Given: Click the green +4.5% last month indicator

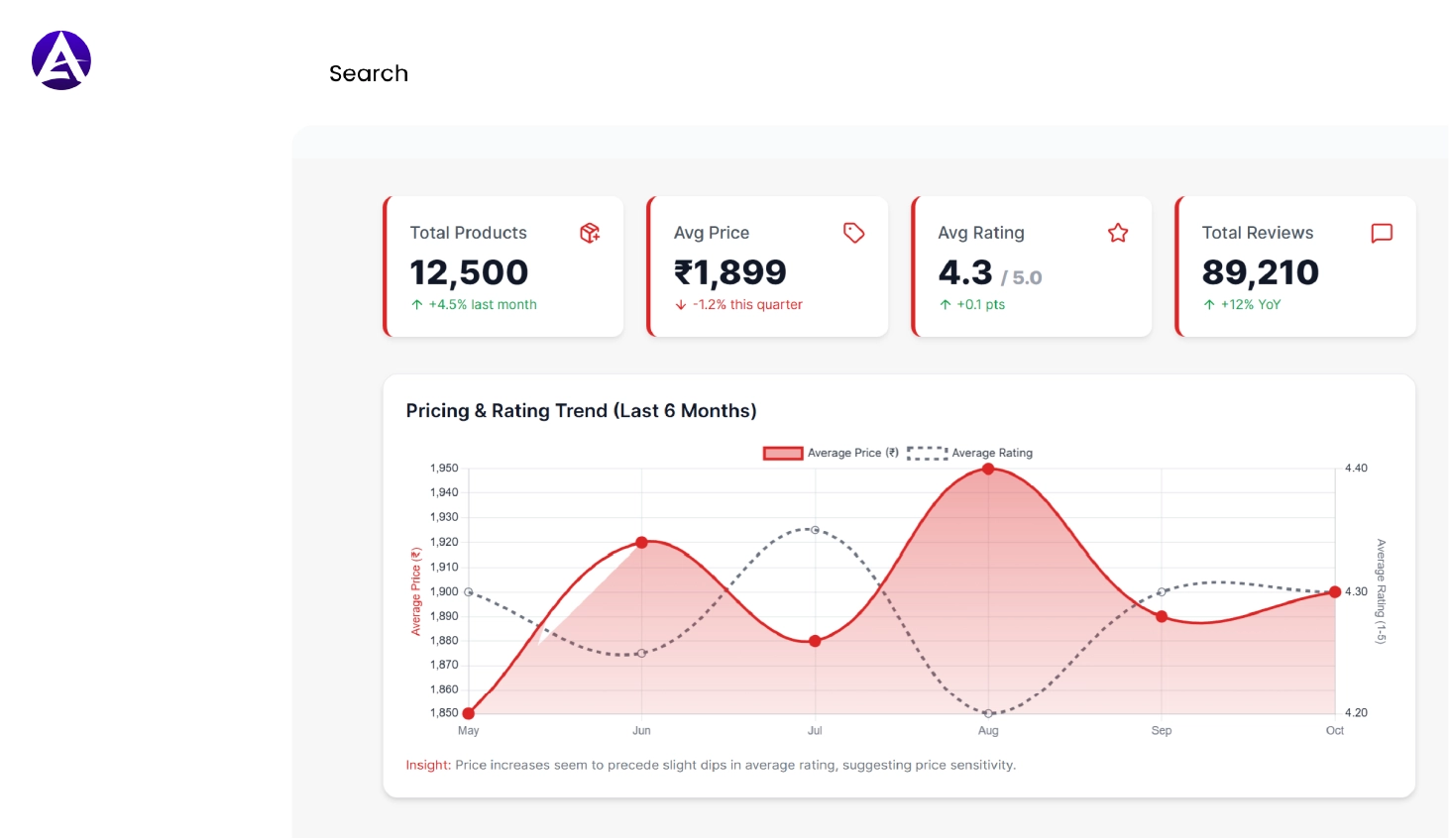Looking at the screenshot, I should (473, 304).
